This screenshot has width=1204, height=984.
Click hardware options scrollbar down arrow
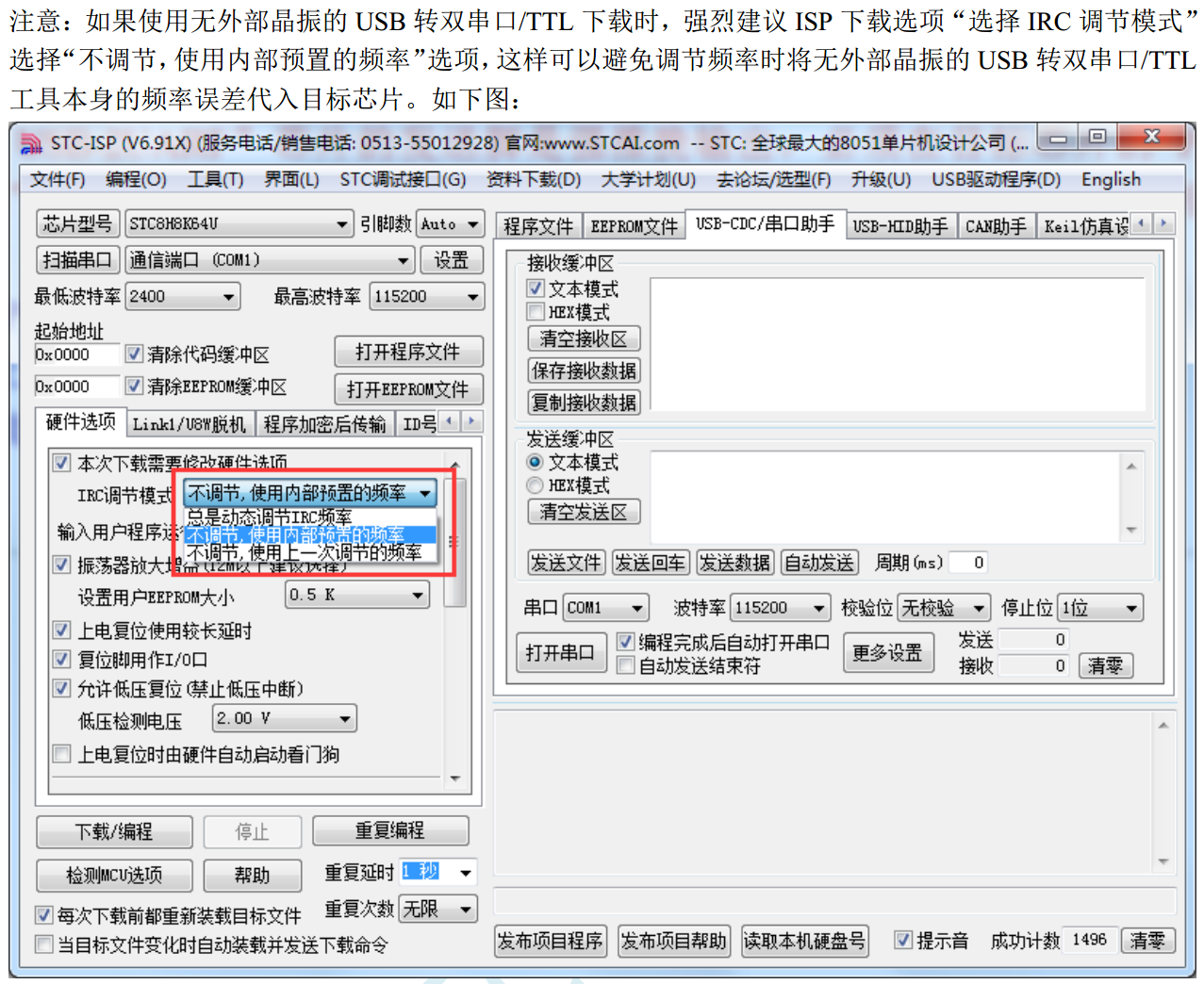[x=455, y=779]
